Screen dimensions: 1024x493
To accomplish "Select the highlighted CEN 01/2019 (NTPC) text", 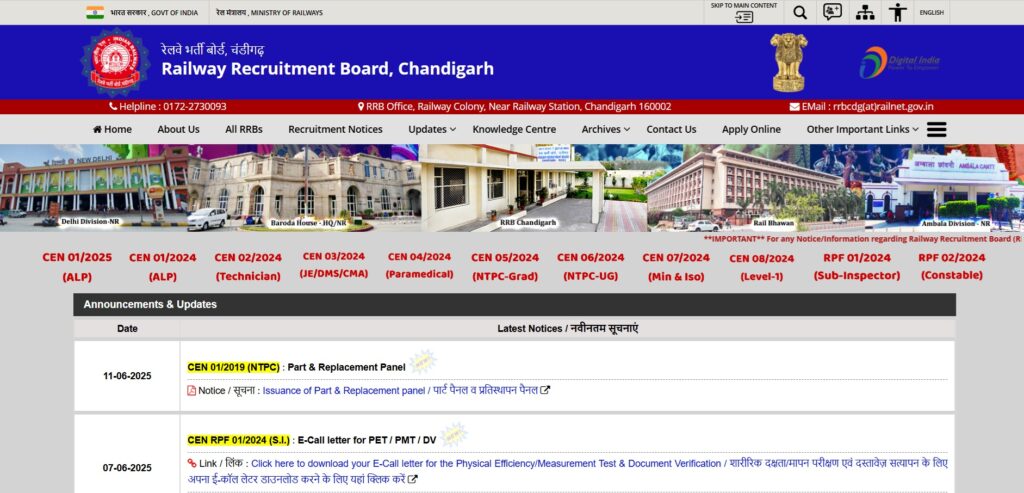I will [x=233, y=367].
